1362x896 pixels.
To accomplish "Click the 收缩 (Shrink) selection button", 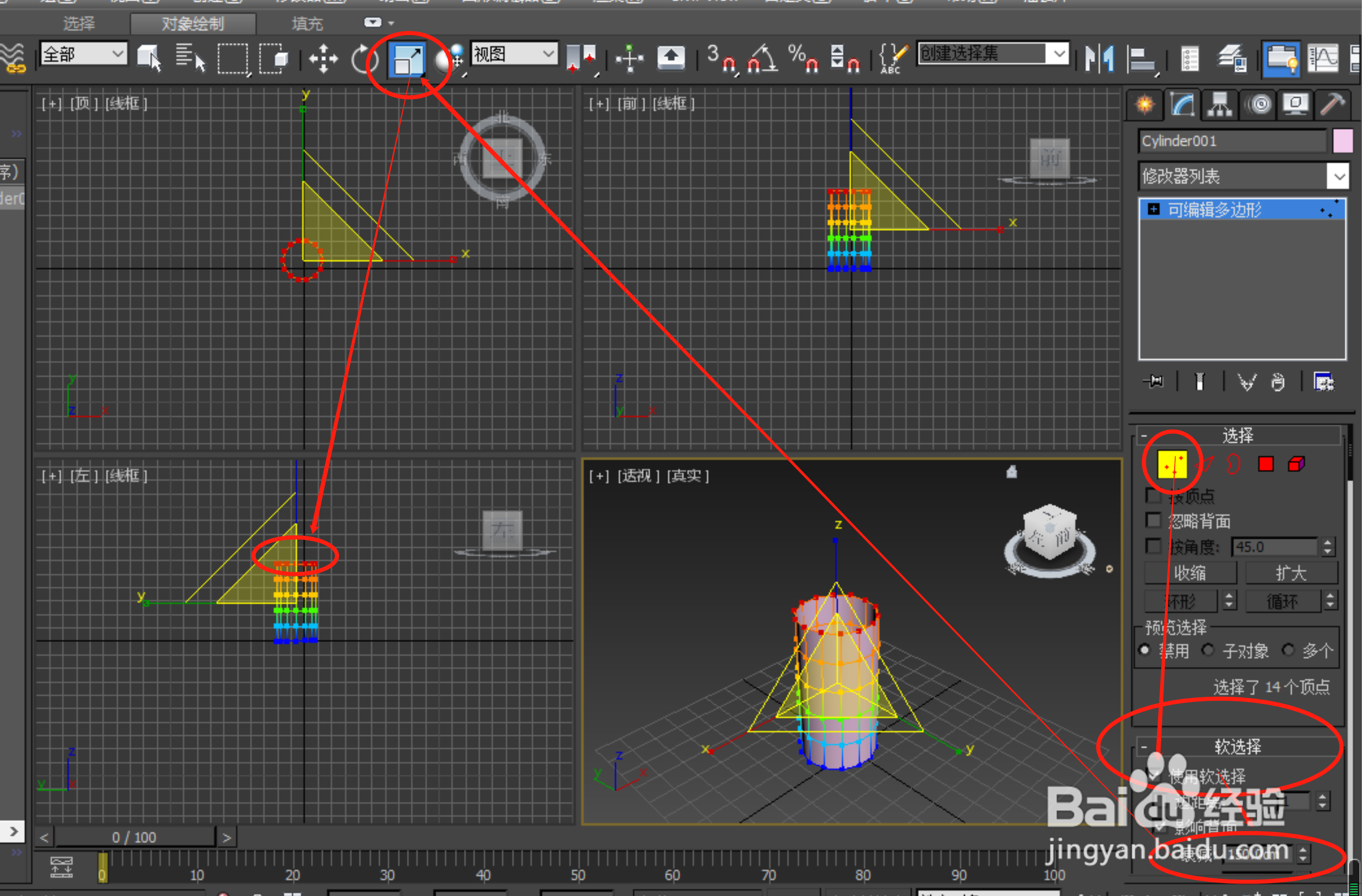I will tap(1190, 572).
